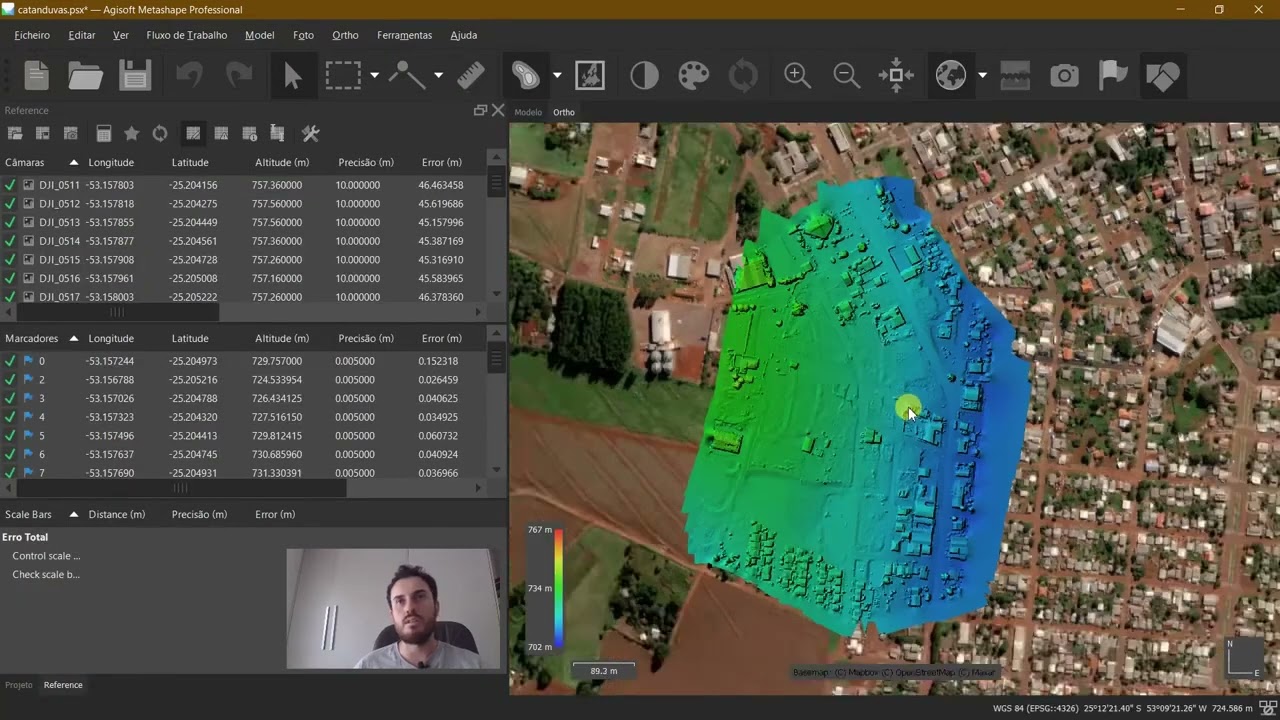Open the selection tool dropdown arrow
This screenshot has height=720, width=1280.
tap(374, 76)
